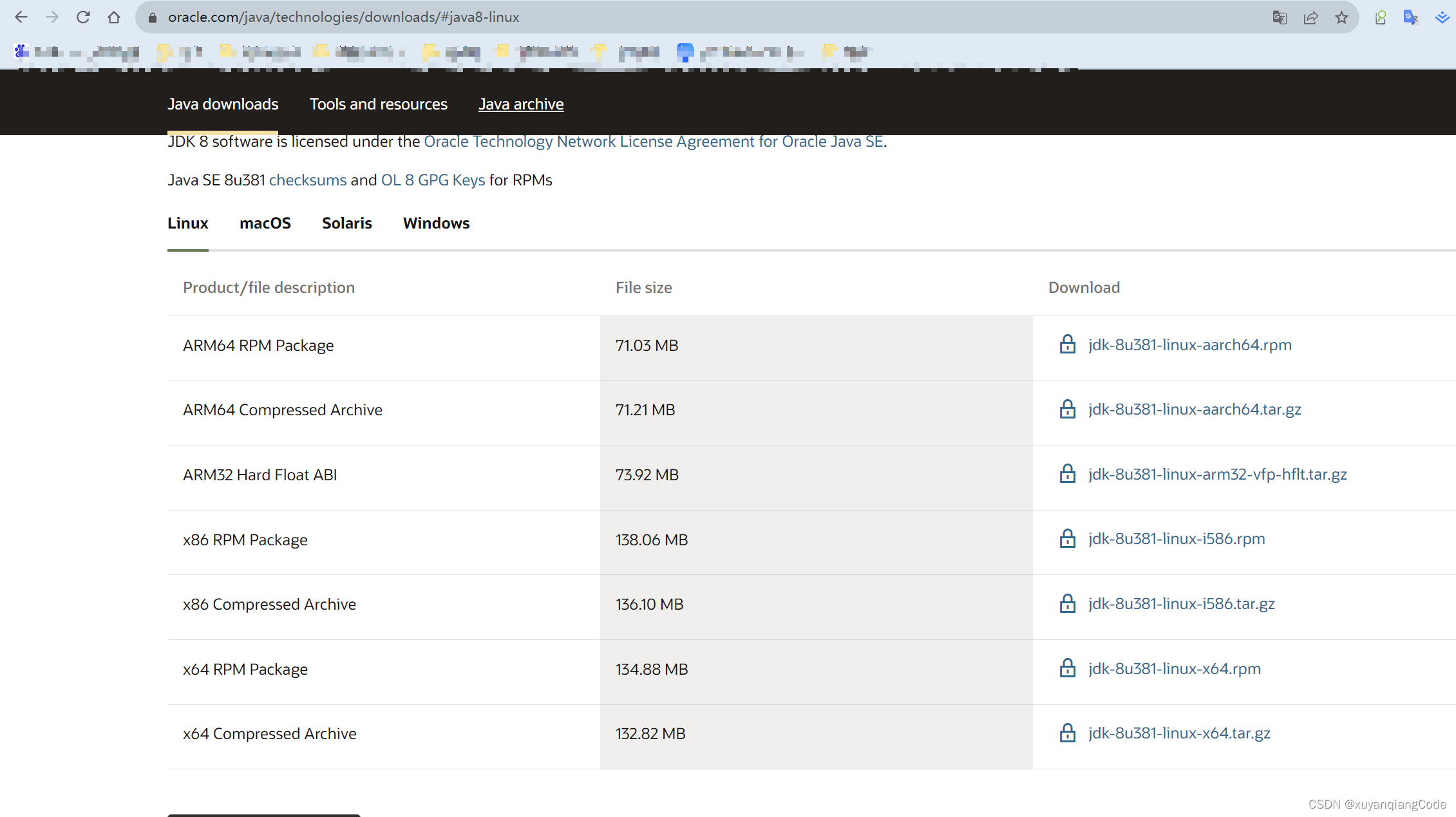Click lock icon beside jdk-8u381-linux-i586.tar.gz

(x=1067, y=603)
